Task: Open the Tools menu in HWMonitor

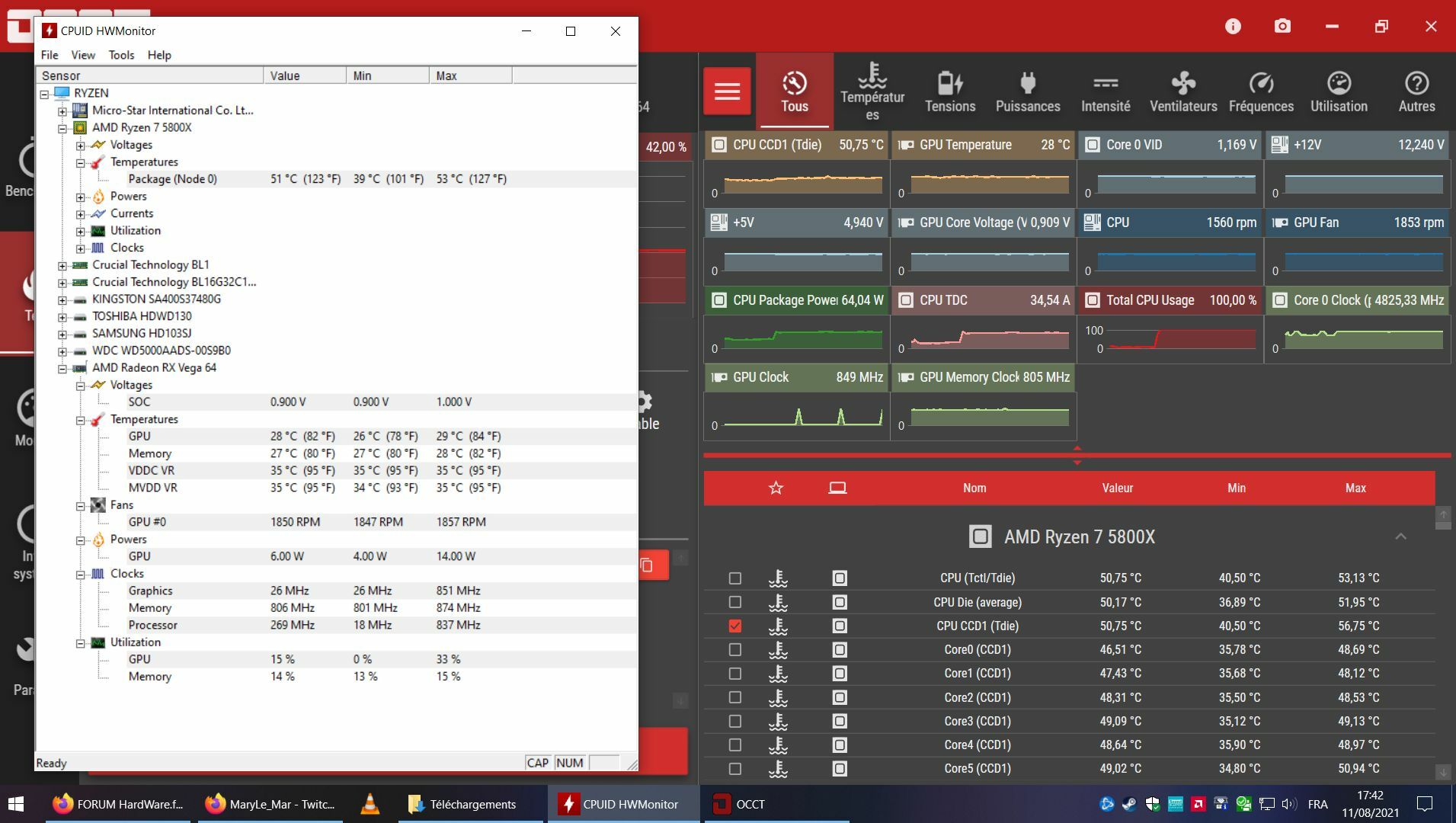Action: point(121,55)
